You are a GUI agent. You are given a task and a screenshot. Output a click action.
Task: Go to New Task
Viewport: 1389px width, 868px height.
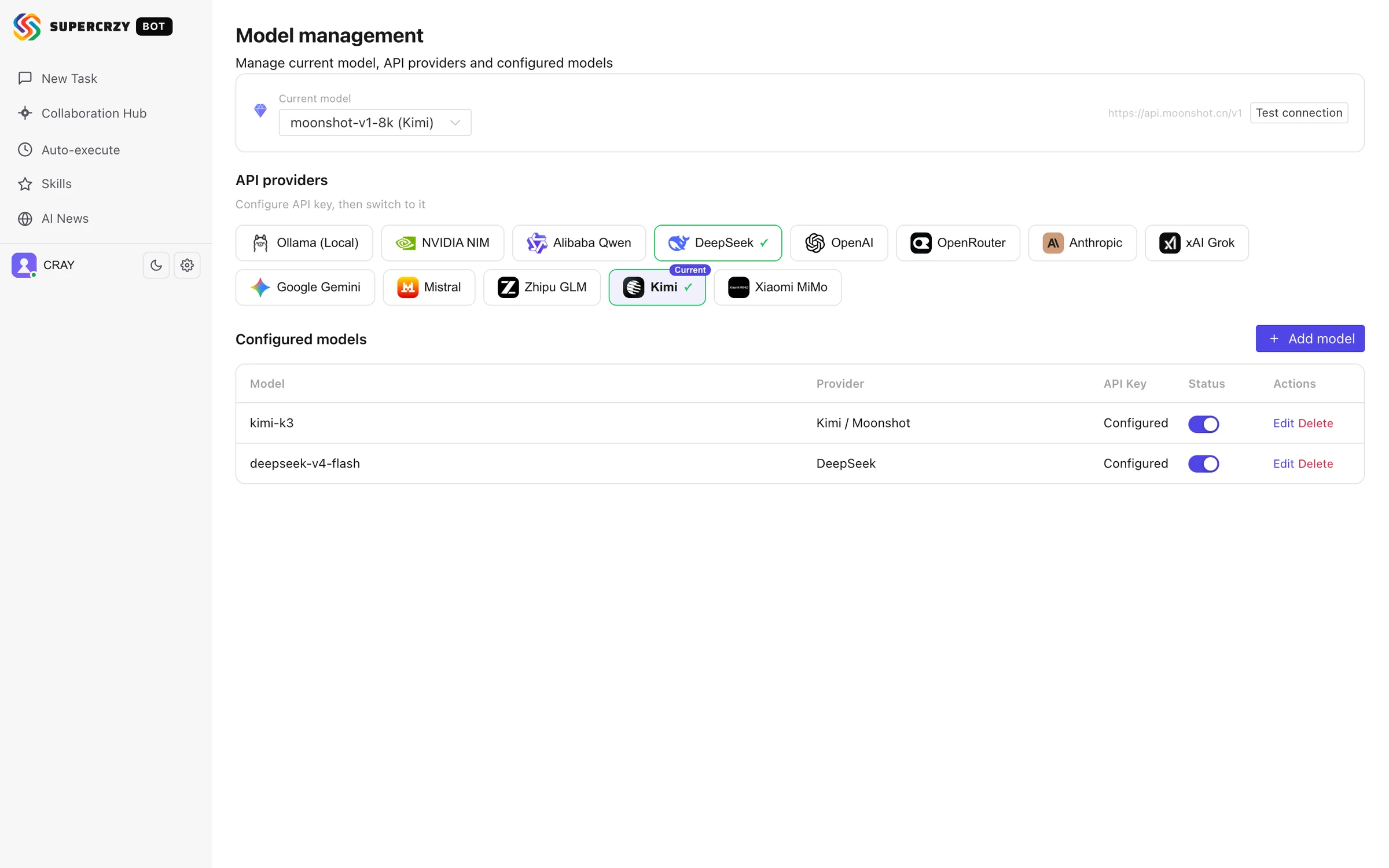[x=69, y=78]
